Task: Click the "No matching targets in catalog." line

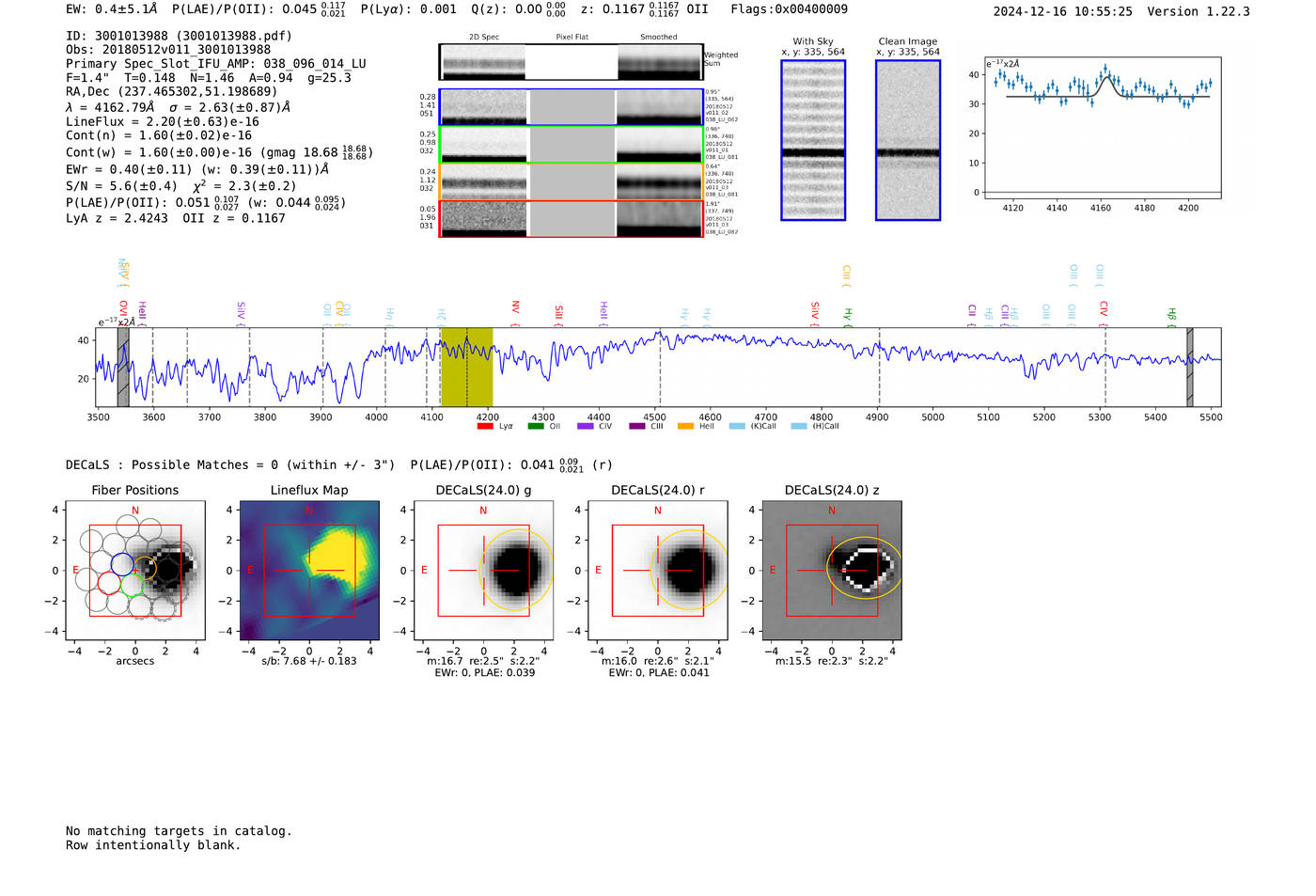Action: pyautogui.click(x=179, y=831)
